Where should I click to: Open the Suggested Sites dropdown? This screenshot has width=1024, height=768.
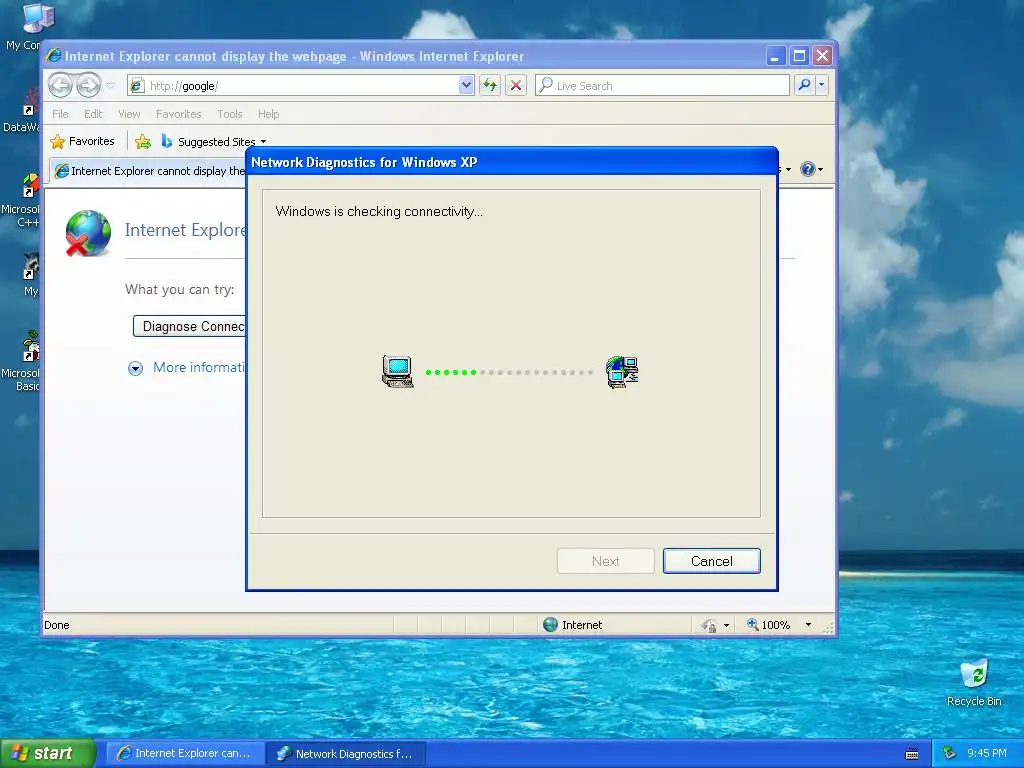(215, 141)
